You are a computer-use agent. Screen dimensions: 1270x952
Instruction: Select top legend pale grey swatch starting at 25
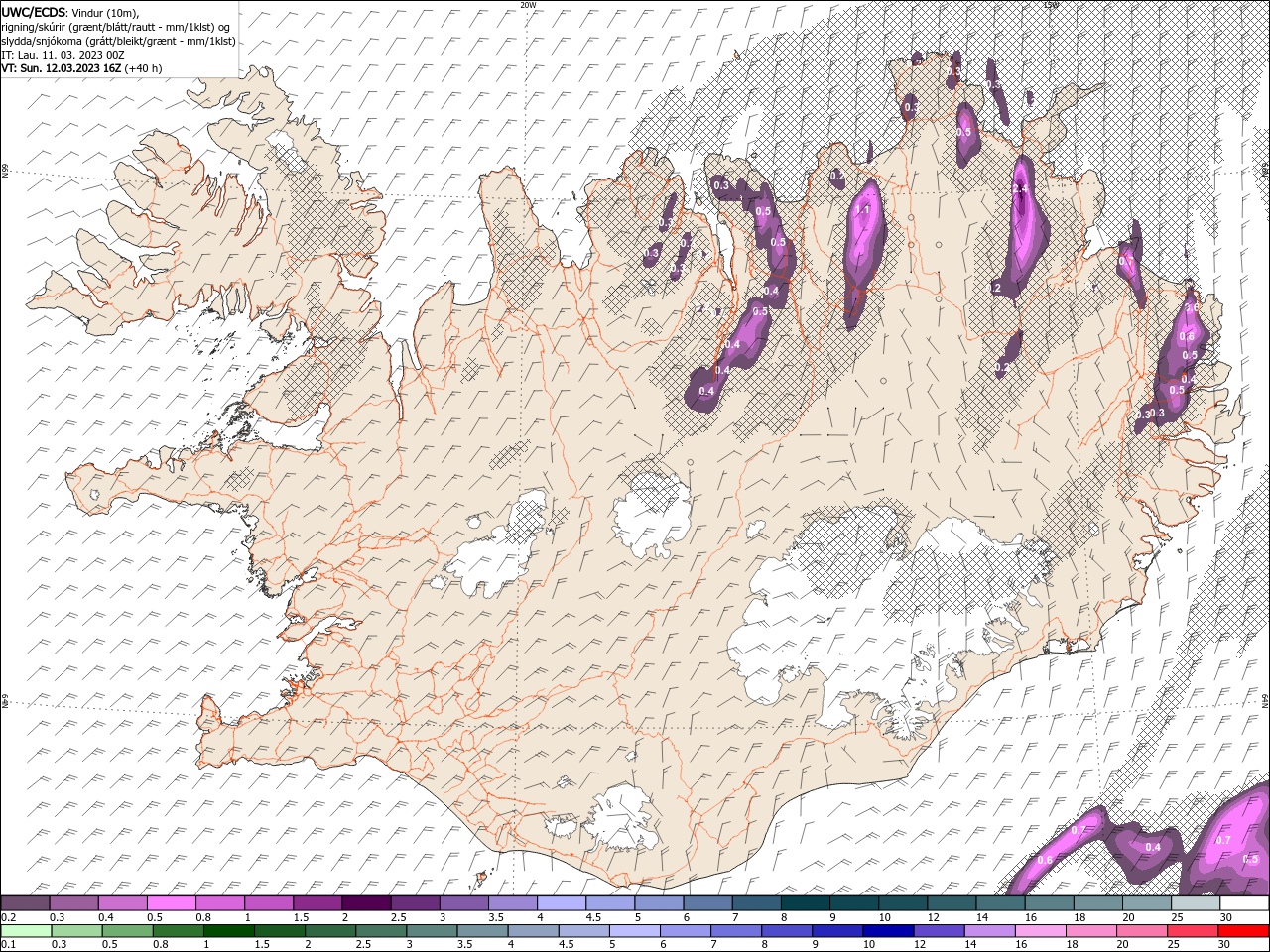[1196, 903]
